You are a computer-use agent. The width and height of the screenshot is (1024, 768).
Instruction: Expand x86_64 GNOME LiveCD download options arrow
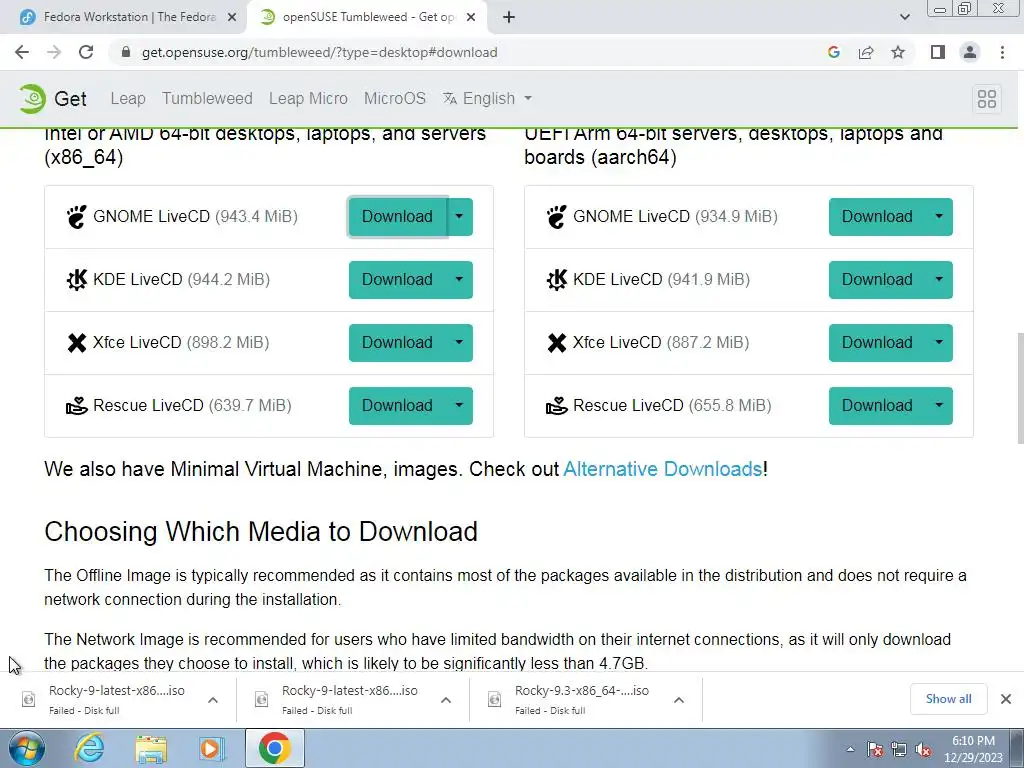(459, 217)
